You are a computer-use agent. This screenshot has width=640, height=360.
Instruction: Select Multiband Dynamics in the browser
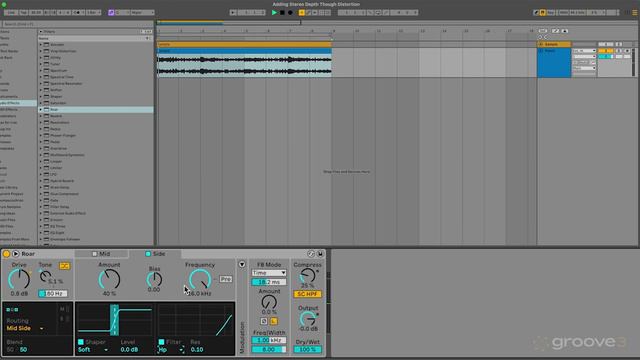67,155
